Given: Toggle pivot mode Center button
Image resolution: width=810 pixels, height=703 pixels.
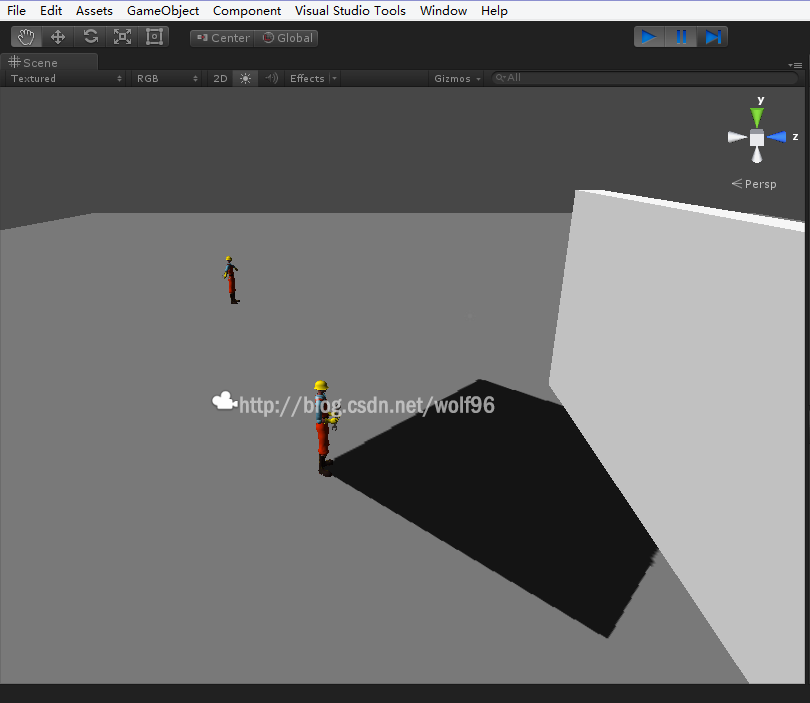Looking at the screenshot, I should point(223,38).
